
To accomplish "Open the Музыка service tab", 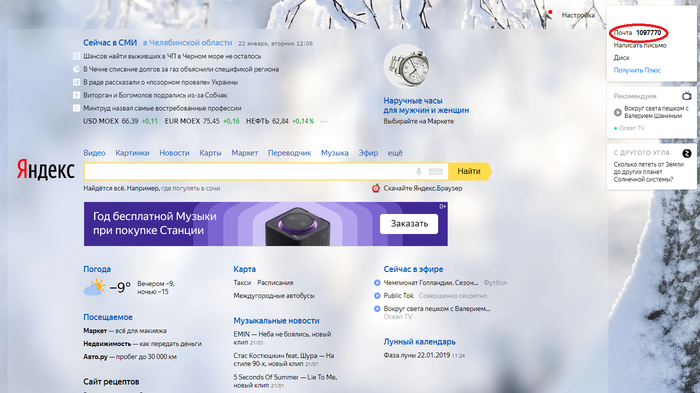I will (334, 153).
